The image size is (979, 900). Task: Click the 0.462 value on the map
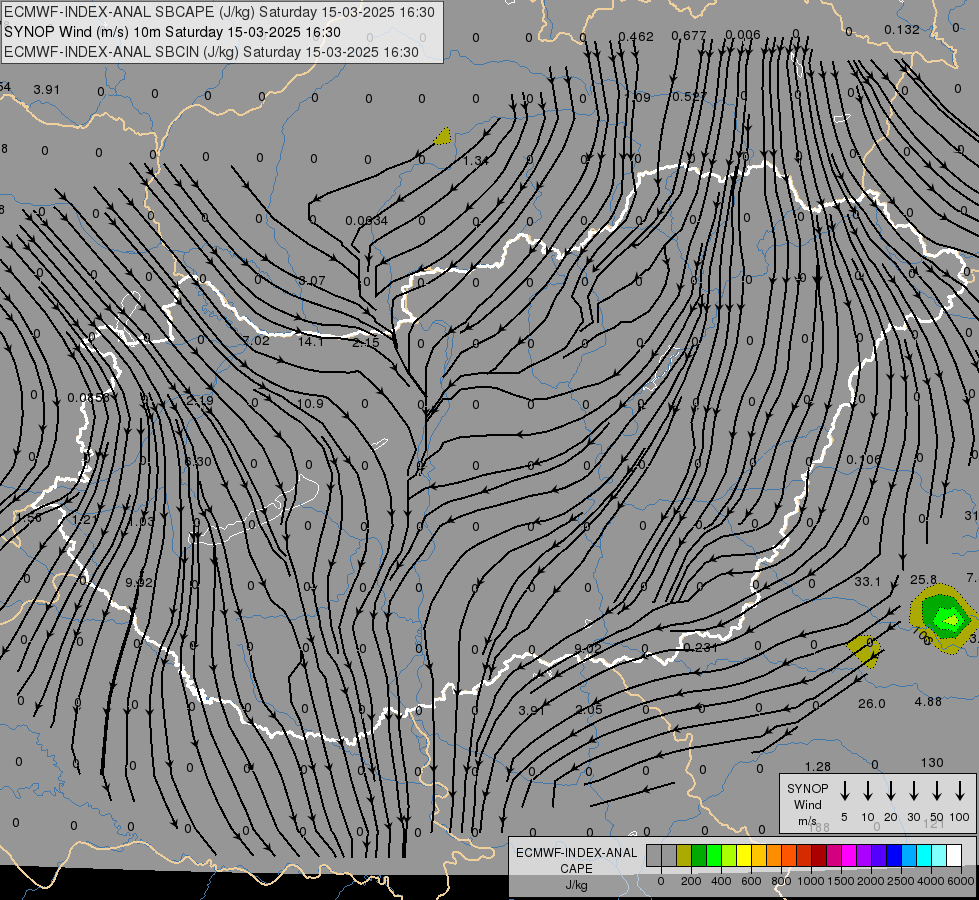click(x=636, y=37)
